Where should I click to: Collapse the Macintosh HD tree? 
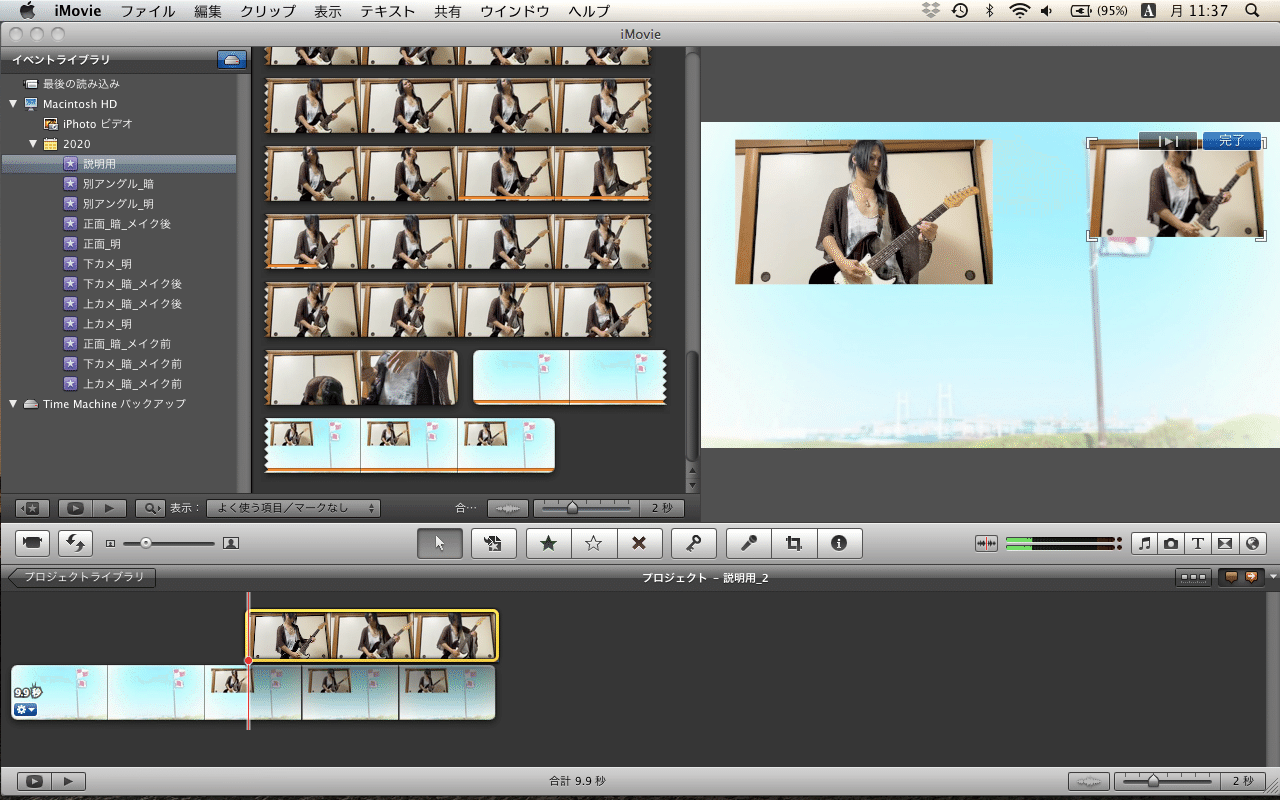click(13, 104)
